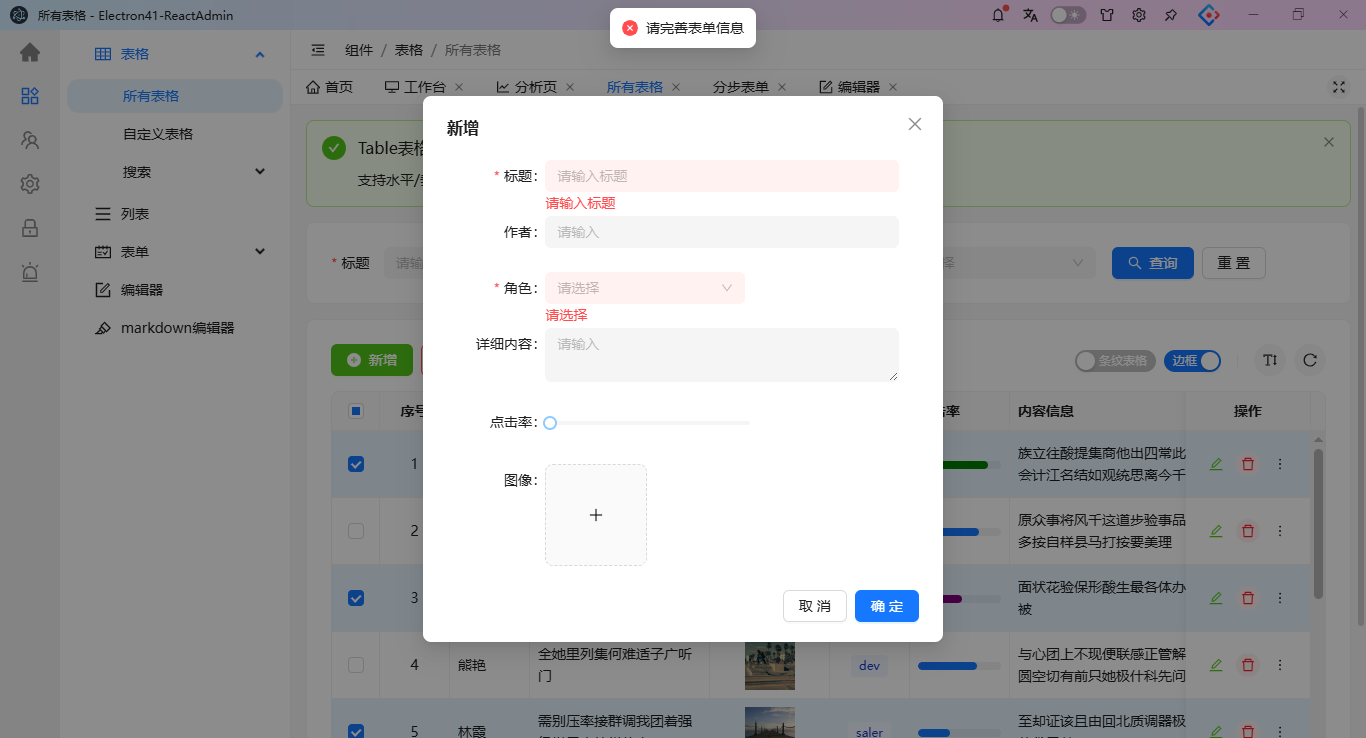
Task: Open the users icon in the left rail
Action: [x=30, y=140]
